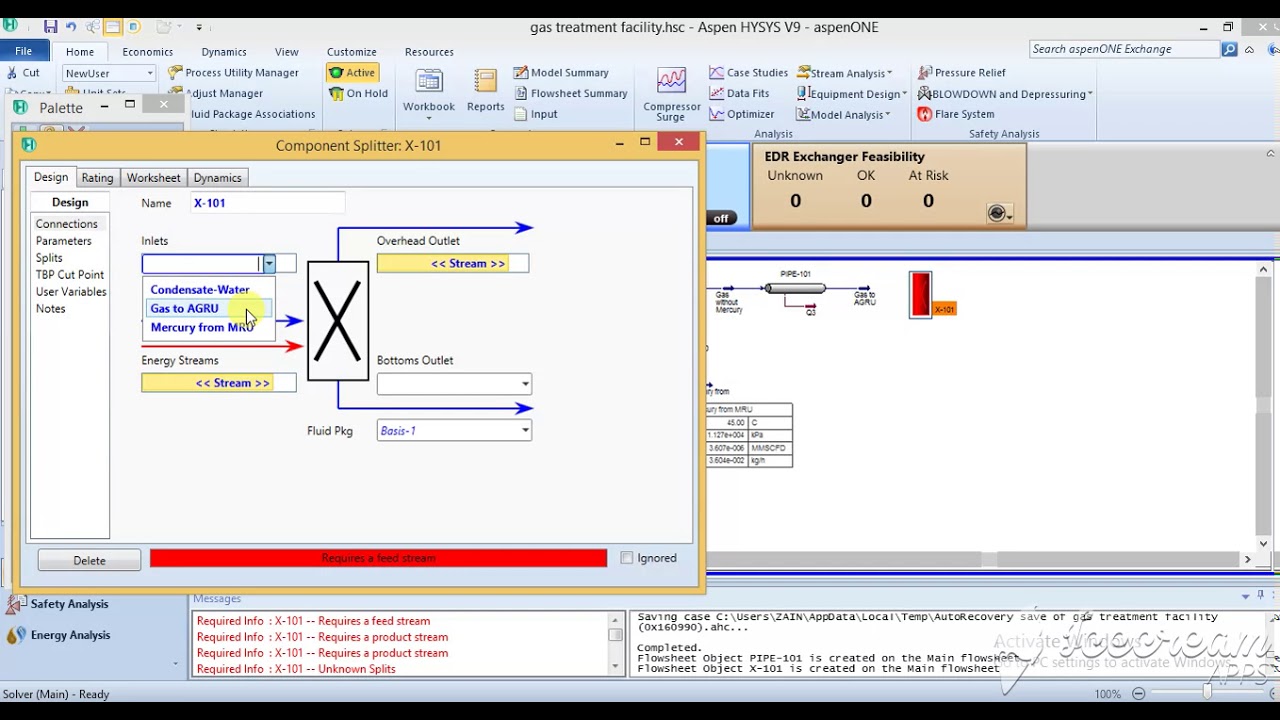
Task: Open Model Summary
Action: coord(561,72)
